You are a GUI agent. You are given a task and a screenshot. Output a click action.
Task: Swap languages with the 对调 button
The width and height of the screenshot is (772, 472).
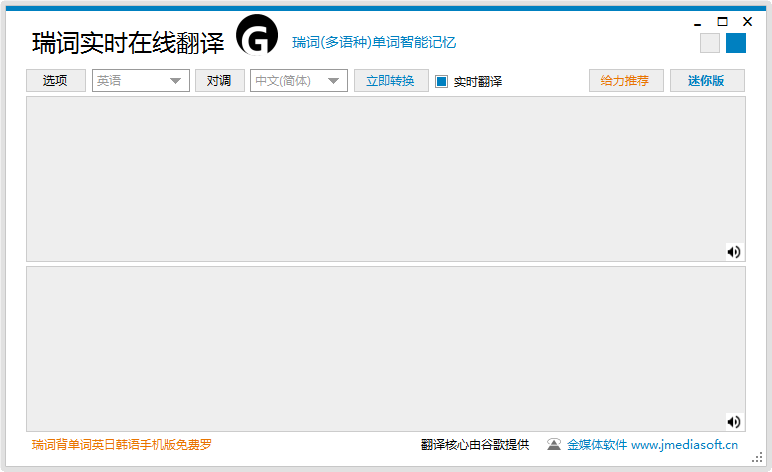pos(220,80)
